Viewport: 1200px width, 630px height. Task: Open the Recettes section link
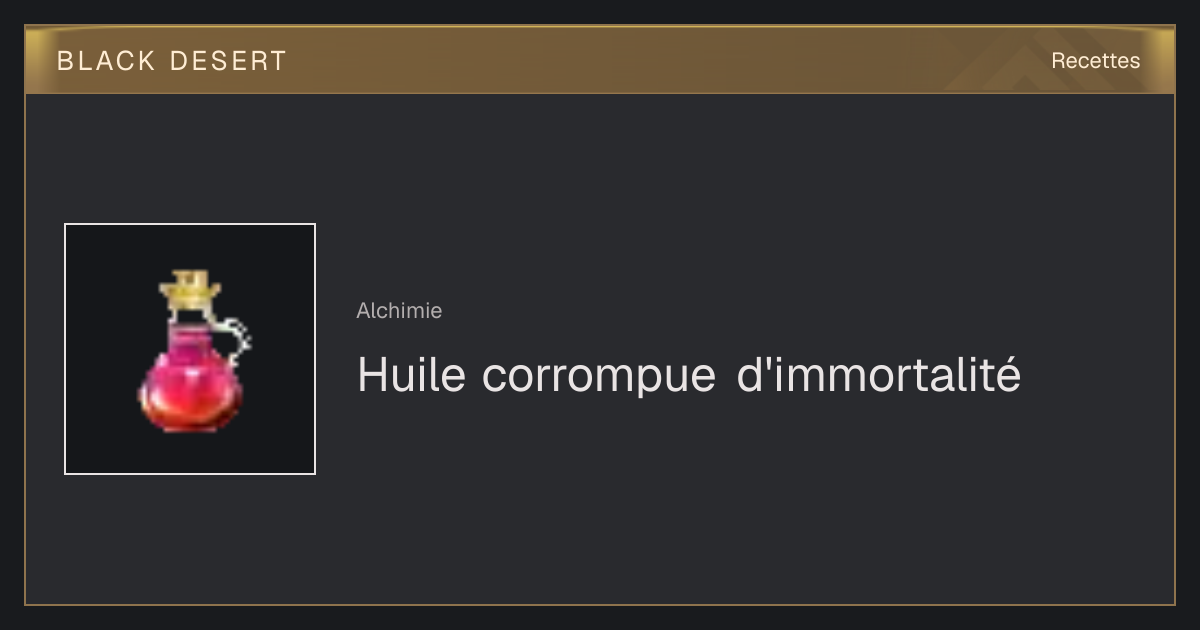[1095, 61]
